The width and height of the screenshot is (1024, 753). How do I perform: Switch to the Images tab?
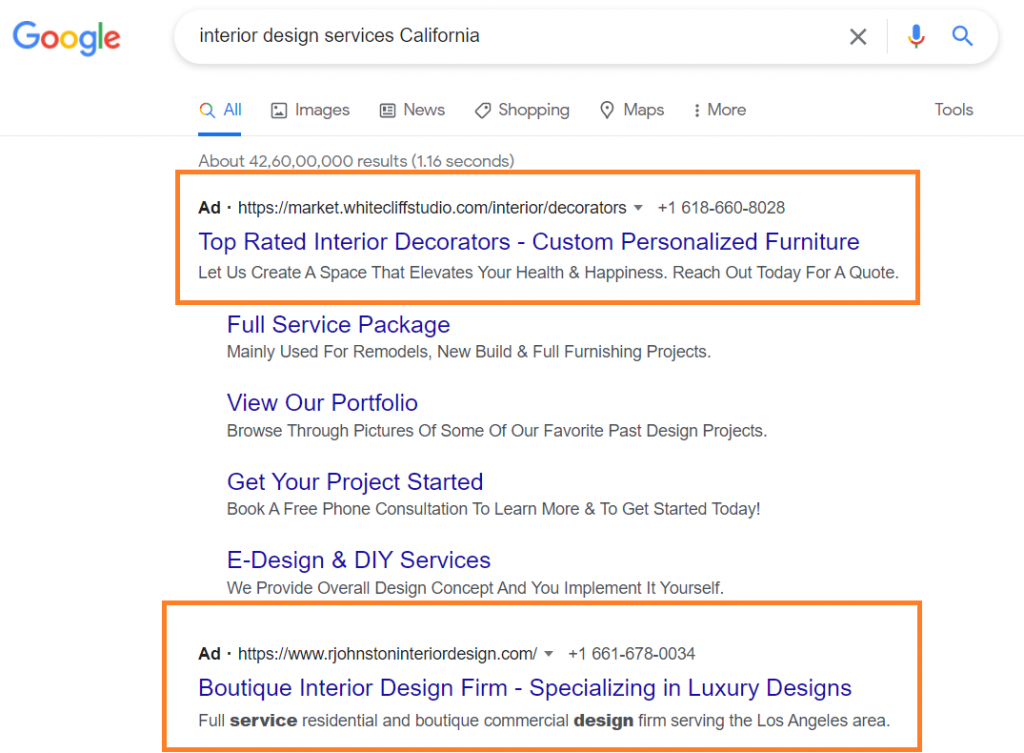click(x=310, y=110)
